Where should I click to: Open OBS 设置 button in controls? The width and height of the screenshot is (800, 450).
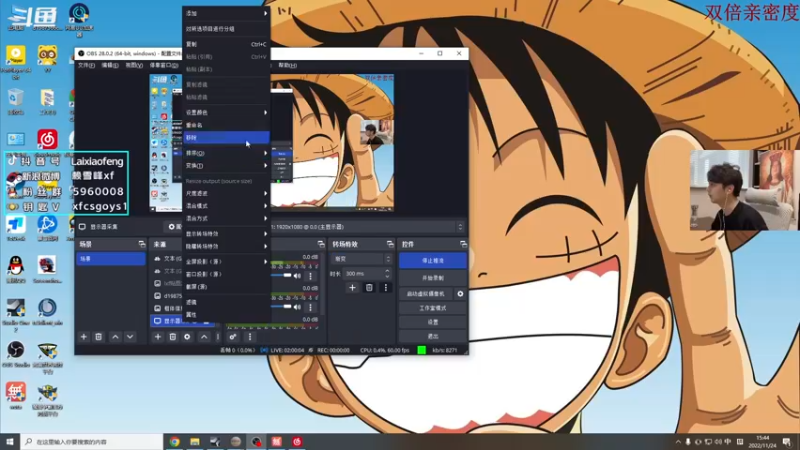pyautogui.click(x=433, y=322)
